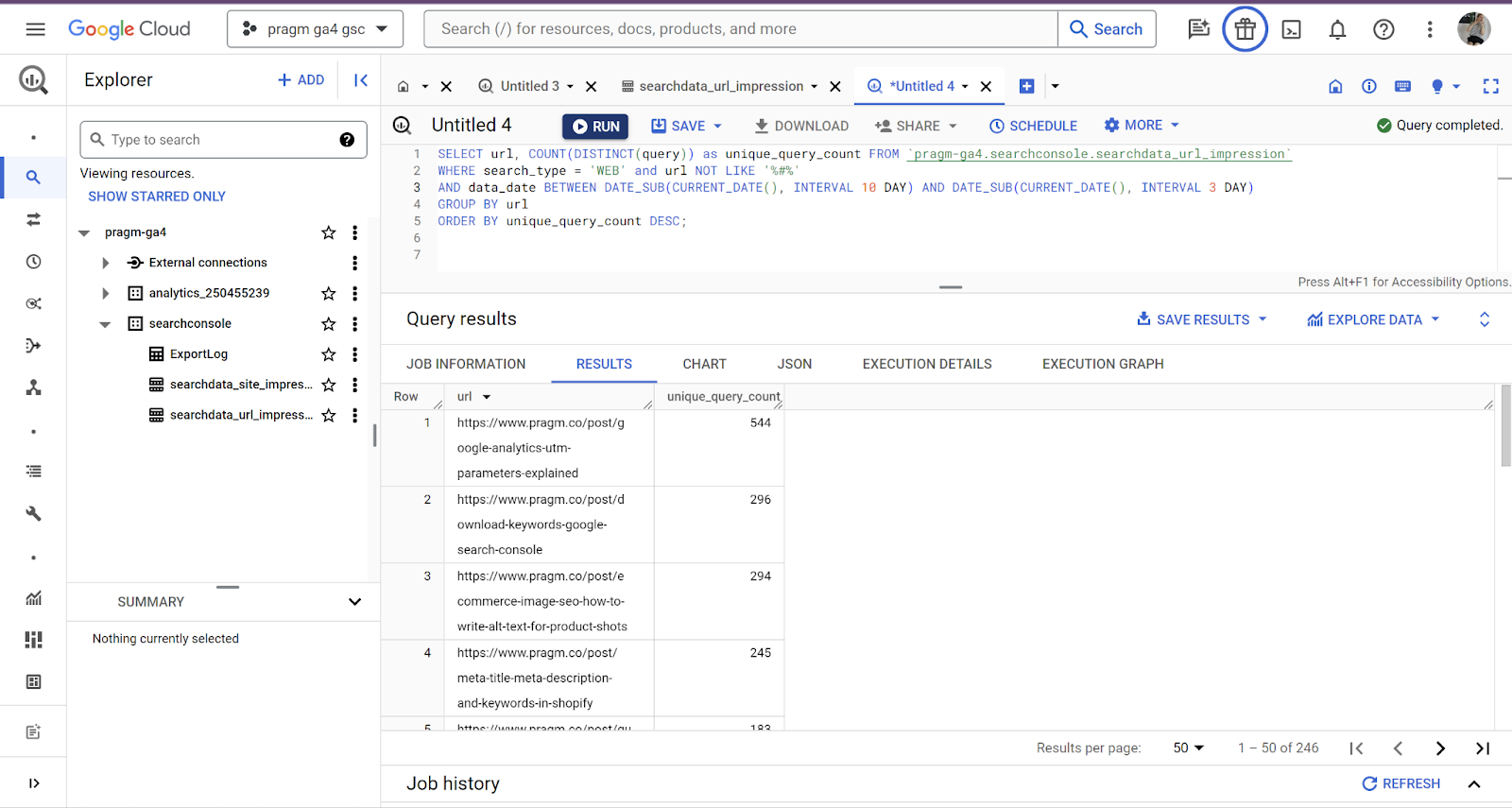The image size is (1512, 808).
Task: Open the Administration wrench icon in sidebar
Action: tap(34, 513)
